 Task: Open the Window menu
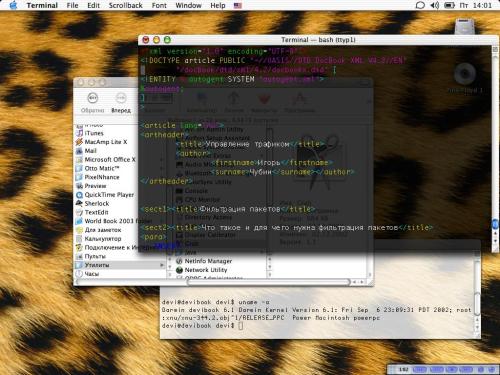pyautogui.click(x=188, y=5)
